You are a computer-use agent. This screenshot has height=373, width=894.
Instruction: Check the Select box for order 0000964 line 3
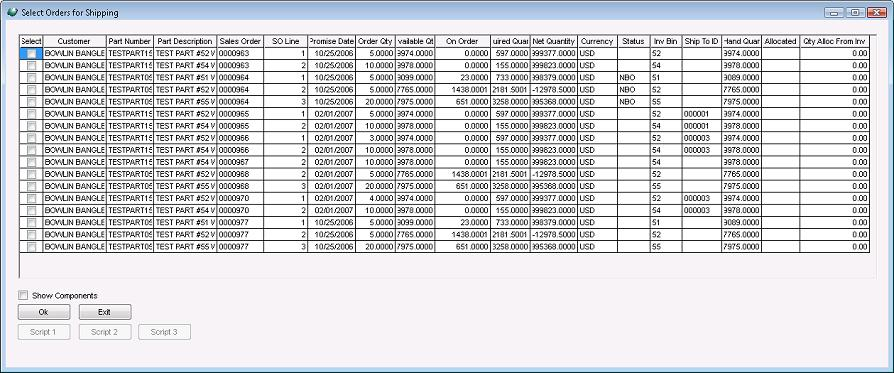point(31,102)
